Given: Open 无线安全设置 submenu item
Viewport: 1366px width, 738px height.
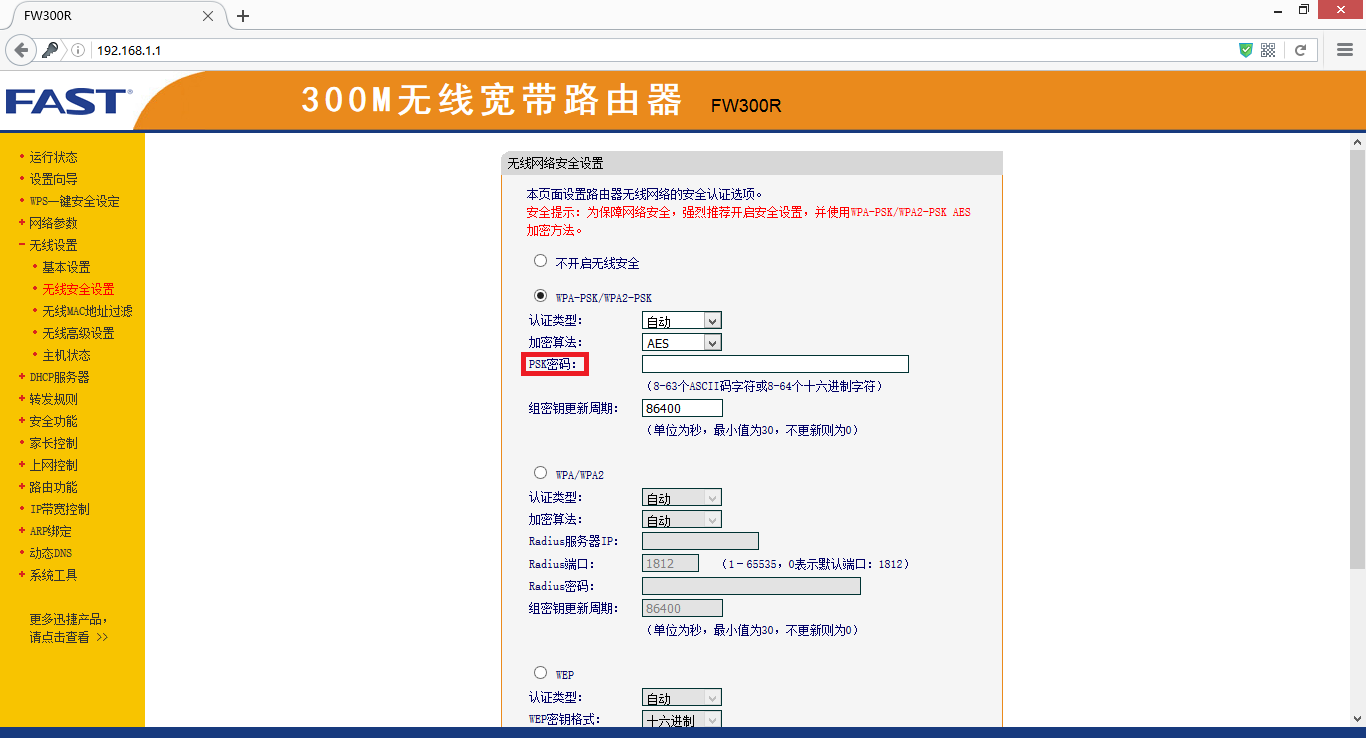Looking at the screenshot, I should [78, 289].
